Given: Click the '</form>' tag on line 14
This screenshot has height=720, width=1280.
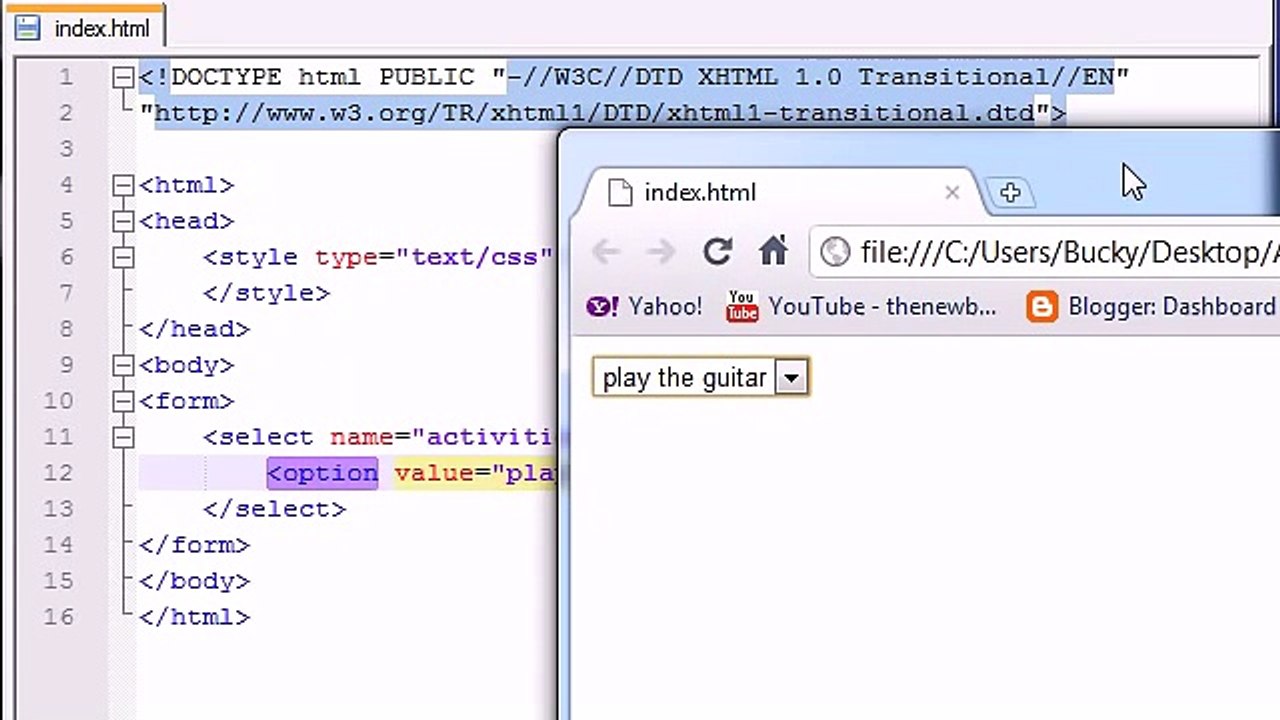Looking at the screenshot, I should point(195,545).
